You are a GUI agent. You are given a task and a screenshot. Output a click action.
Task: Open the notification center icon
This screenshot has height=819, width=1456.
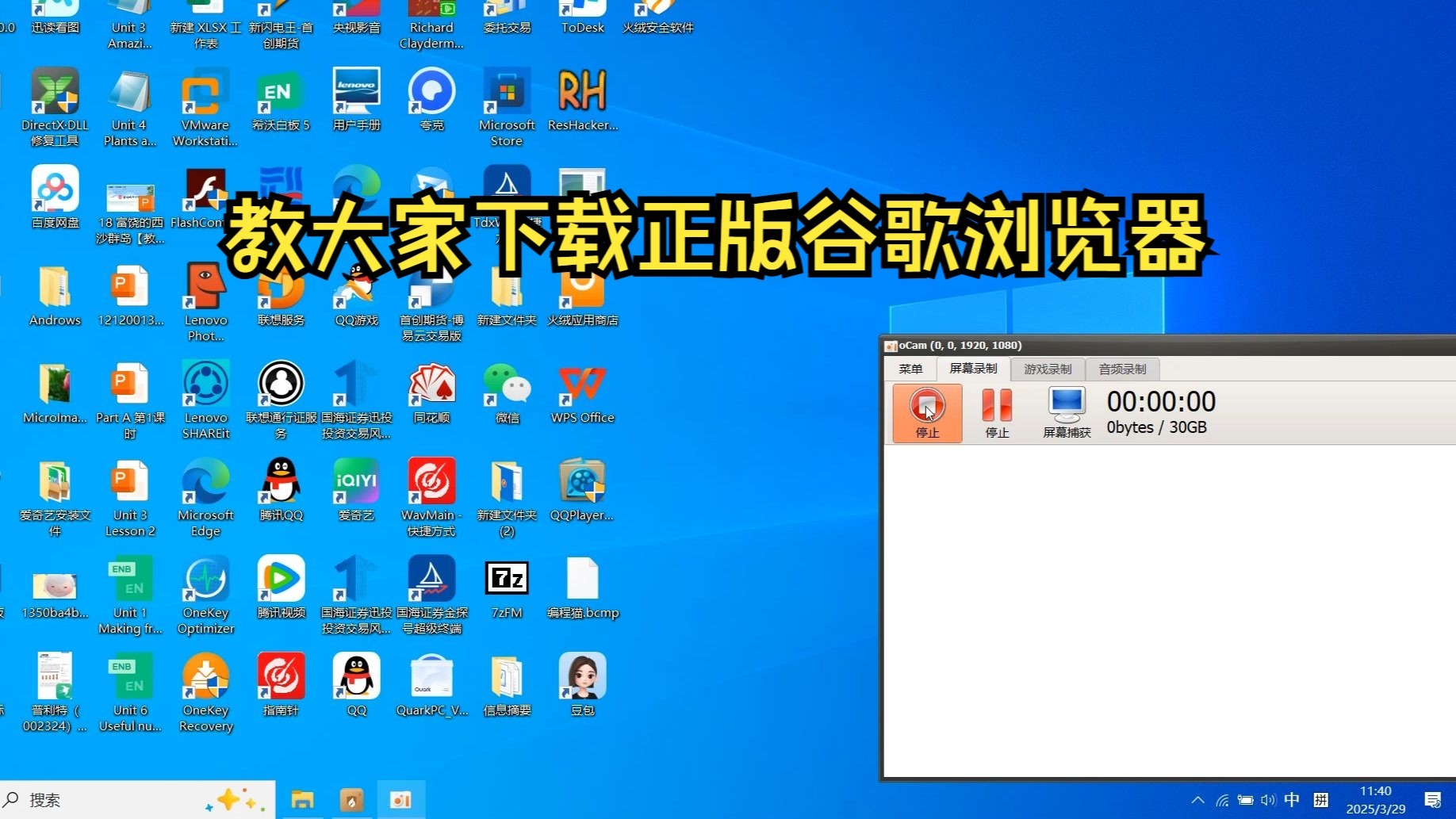click(x=1432, y=800)
